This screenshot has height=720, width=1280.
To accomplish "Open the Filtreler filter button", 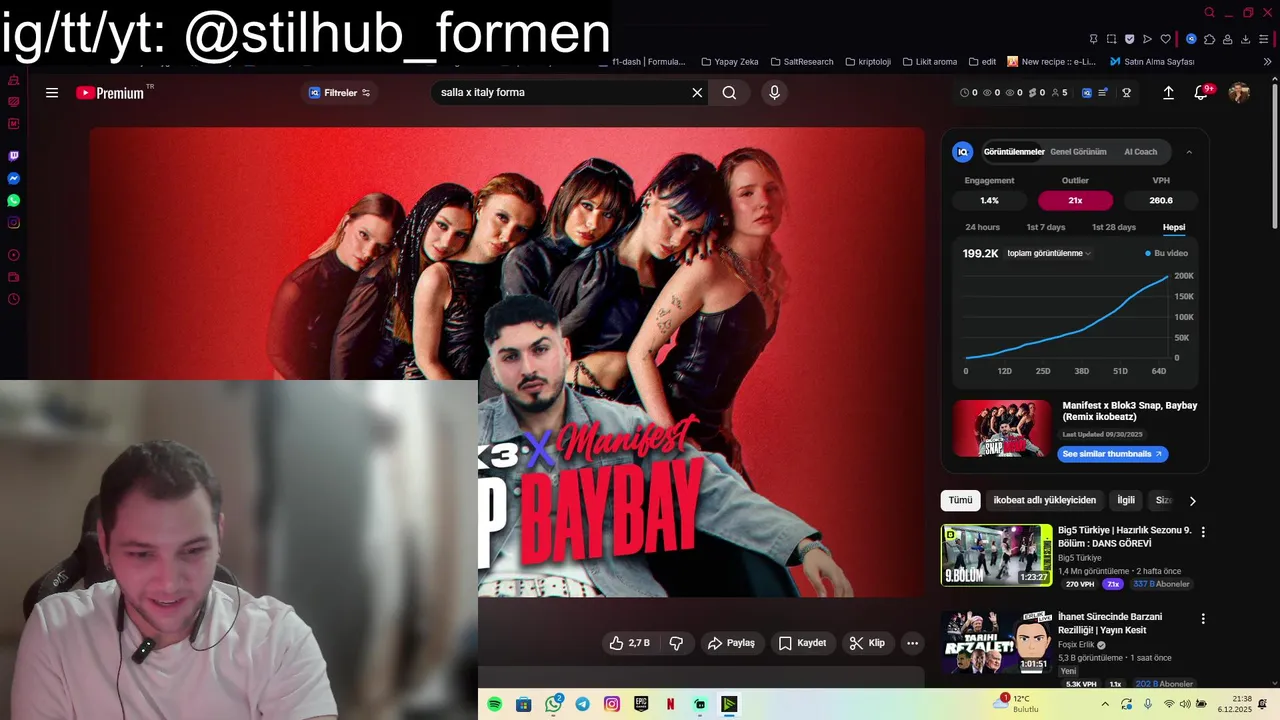I will (339, 93).
